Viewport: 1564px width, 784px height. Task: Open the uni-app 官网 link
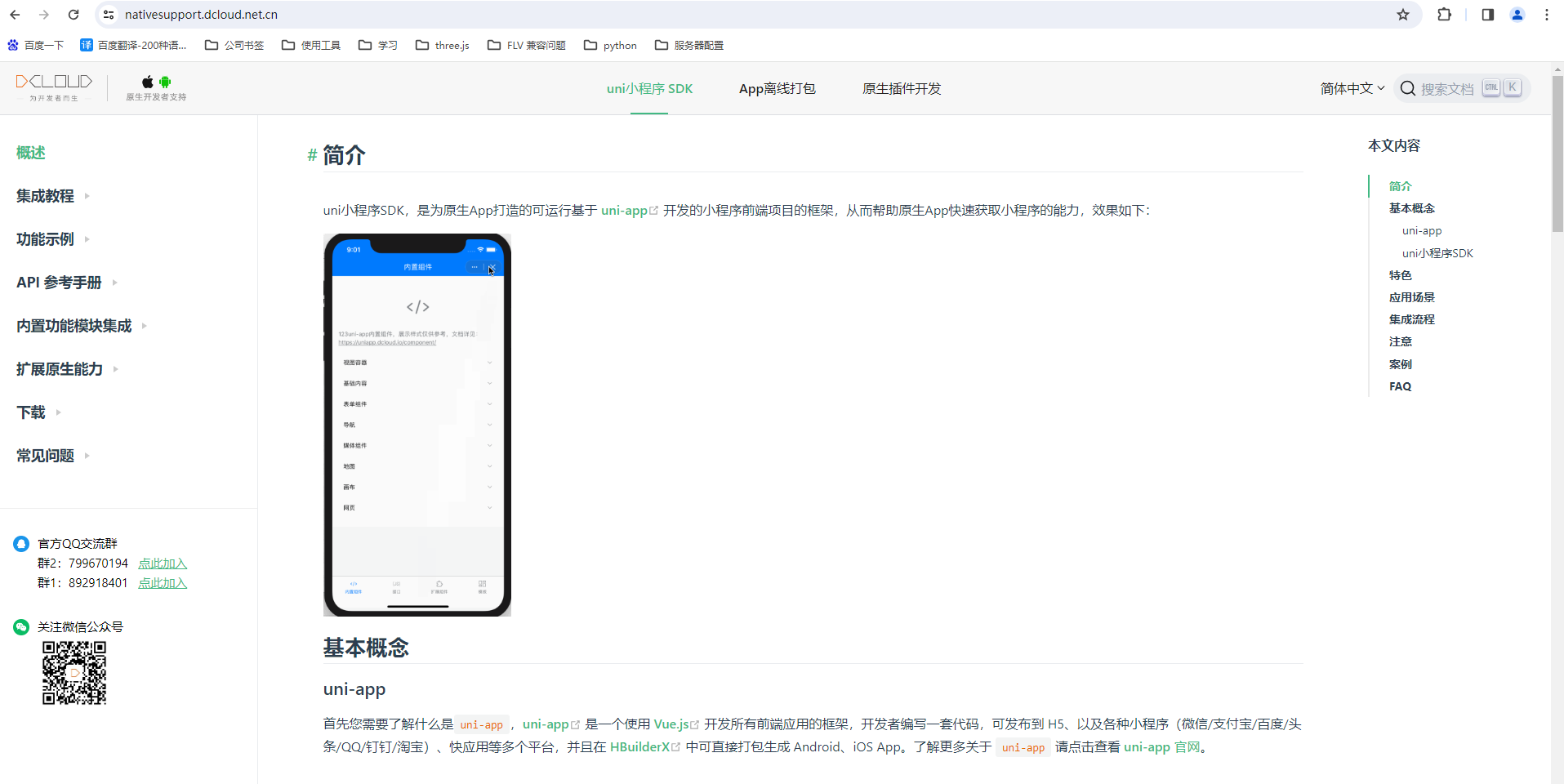[1162, 747]
